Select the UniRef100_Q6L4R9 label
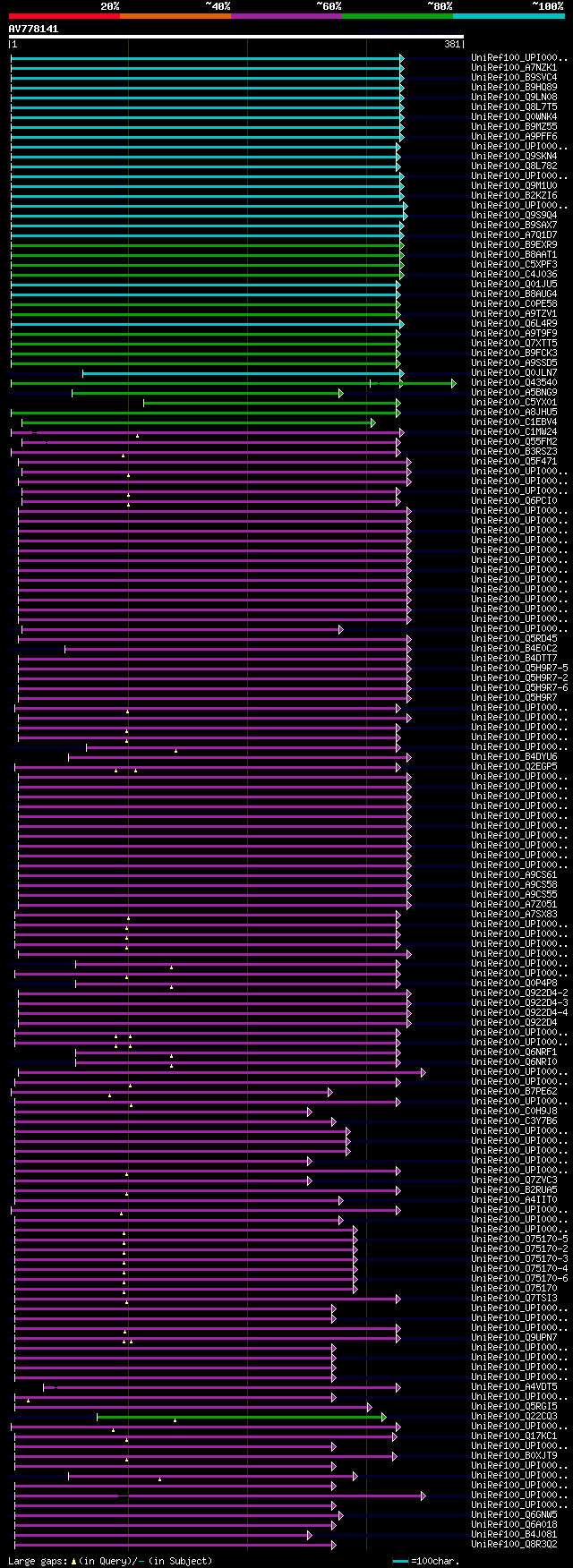Image resolution: width=573 pixels, height=1568 pixels. pyautogui.click(x=514, y=323)
